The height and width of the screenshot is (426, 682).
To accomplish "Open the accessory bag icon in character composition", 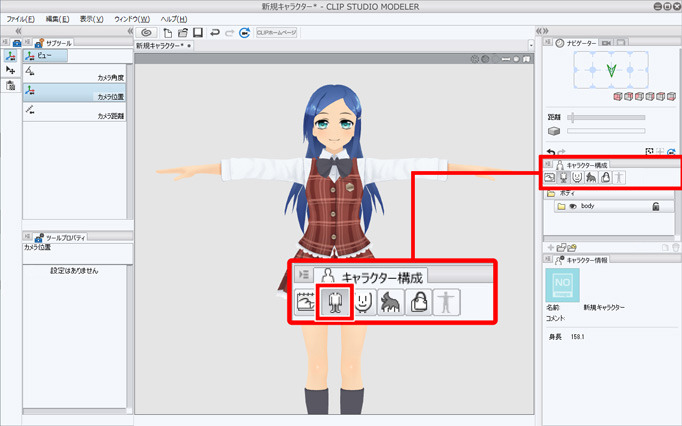I will point(606,178).
